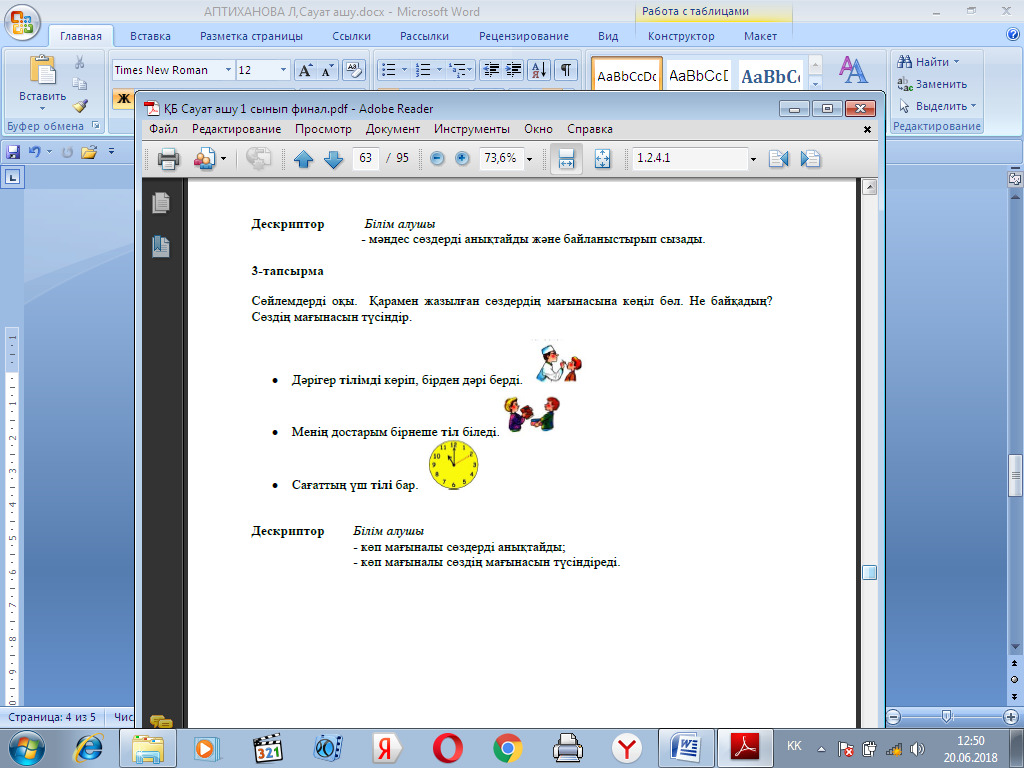Open zoom percentage dropdown 73,6%

pos(529,159)
